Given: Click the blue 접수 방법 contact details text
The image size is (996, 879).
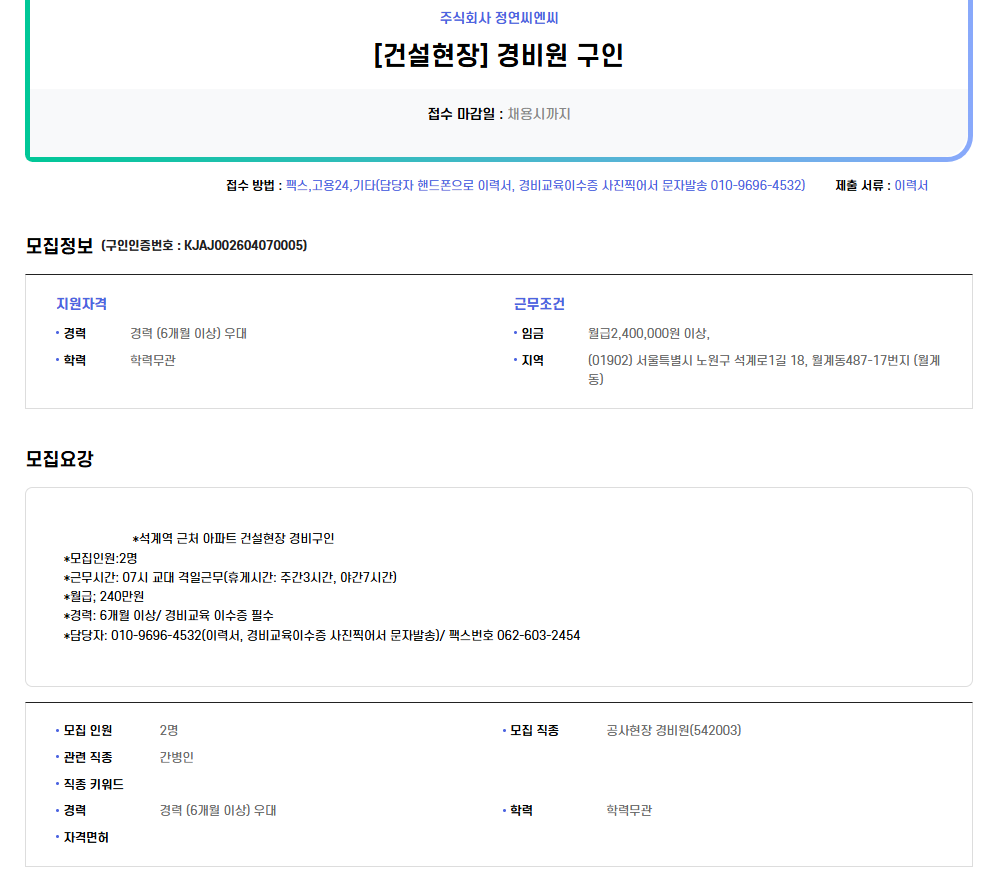Looking at the screenshot, I should coord(545,185).
